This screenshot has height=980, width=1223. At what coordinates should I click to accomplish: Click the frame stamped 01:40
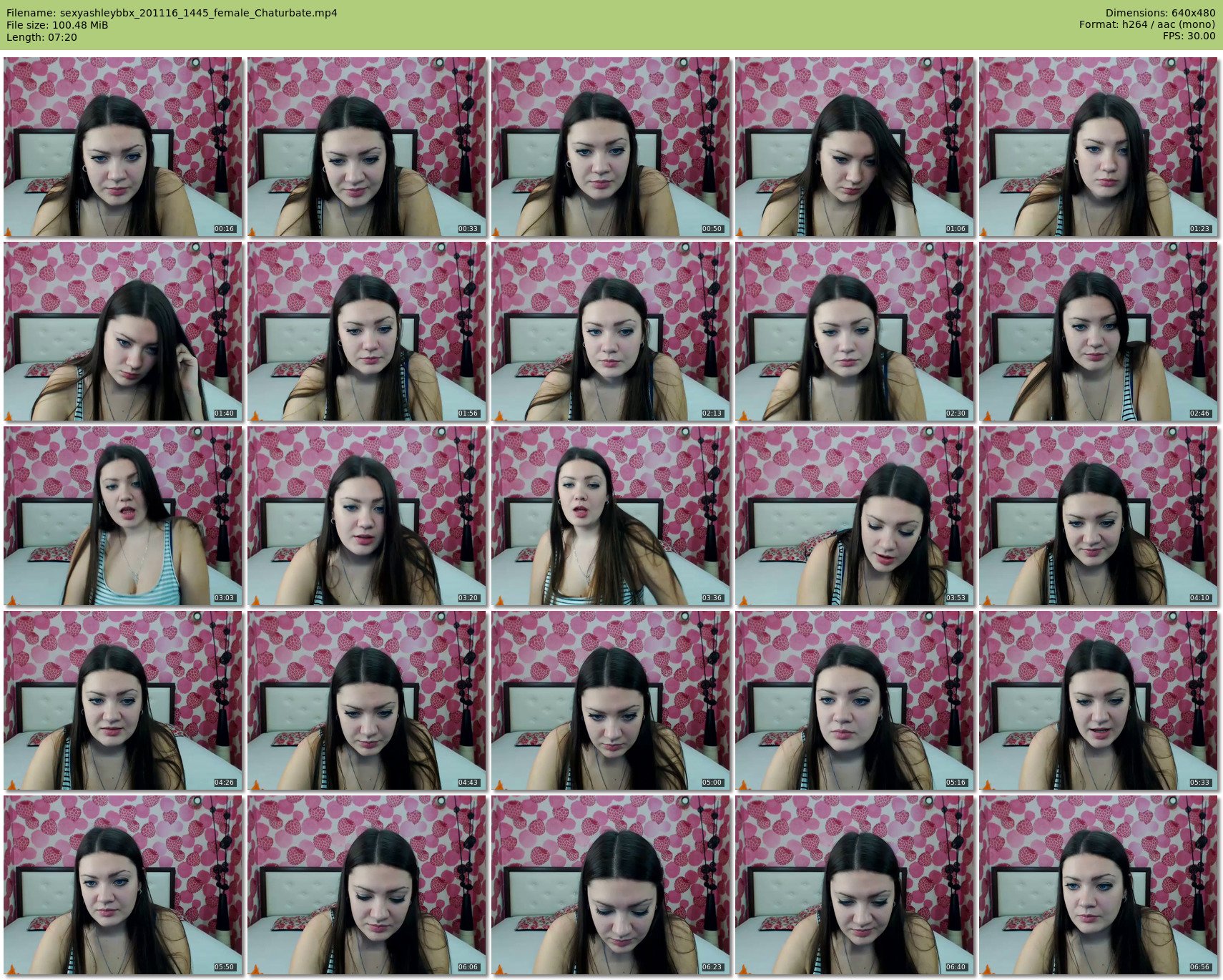123,332
